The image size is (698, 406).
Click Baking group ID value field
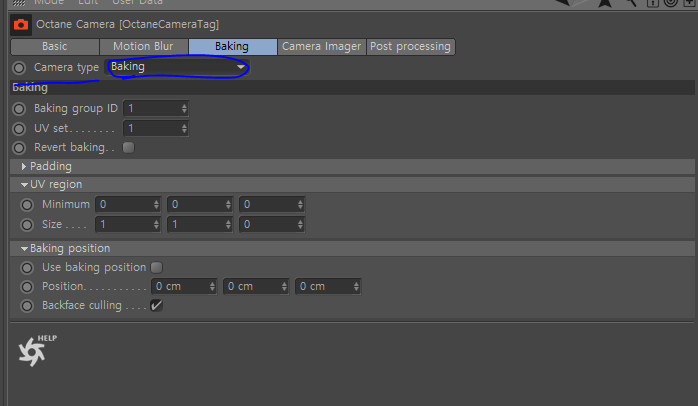(156, 109)
